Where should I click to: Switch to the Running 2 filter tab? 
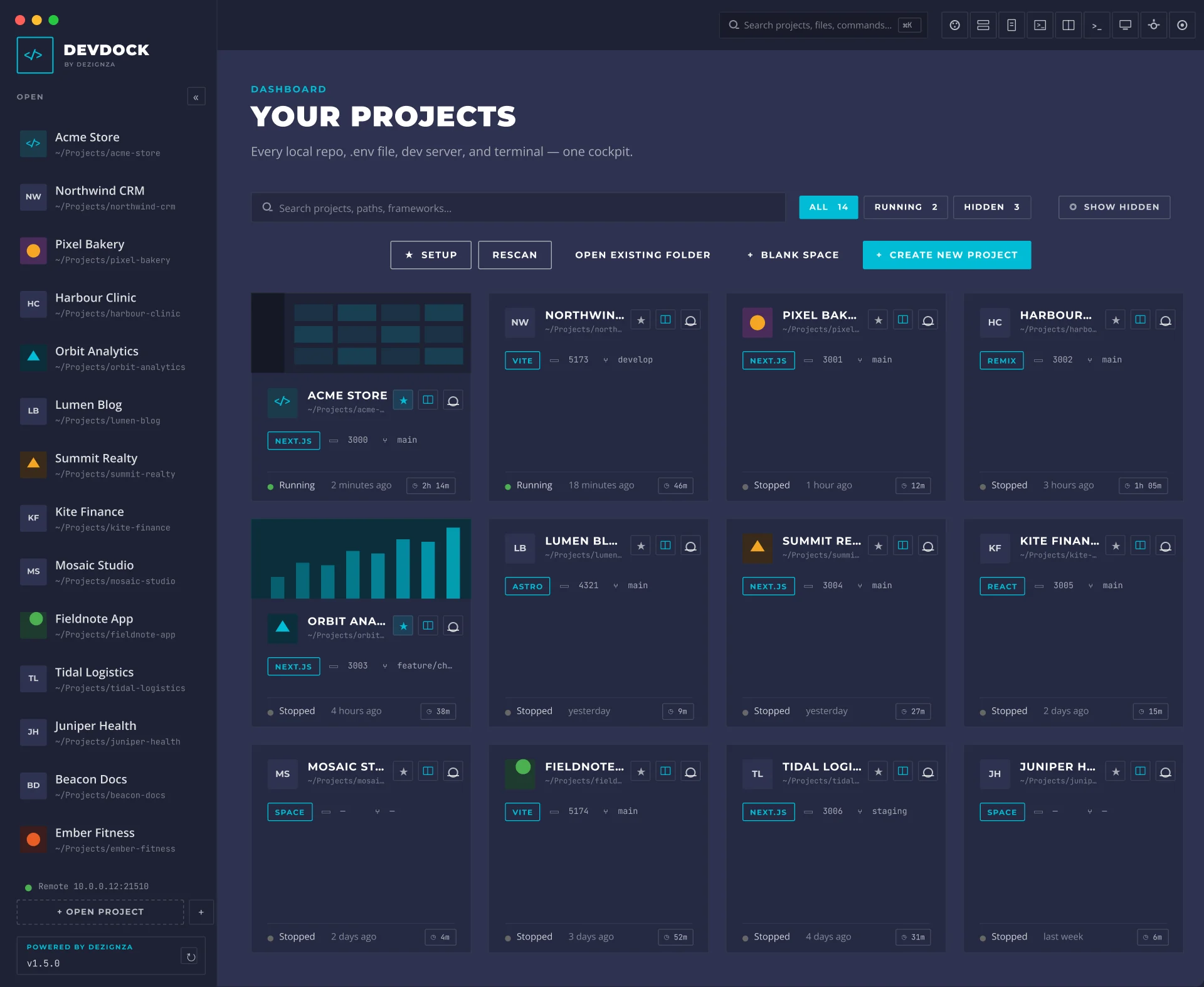(906, 207)
